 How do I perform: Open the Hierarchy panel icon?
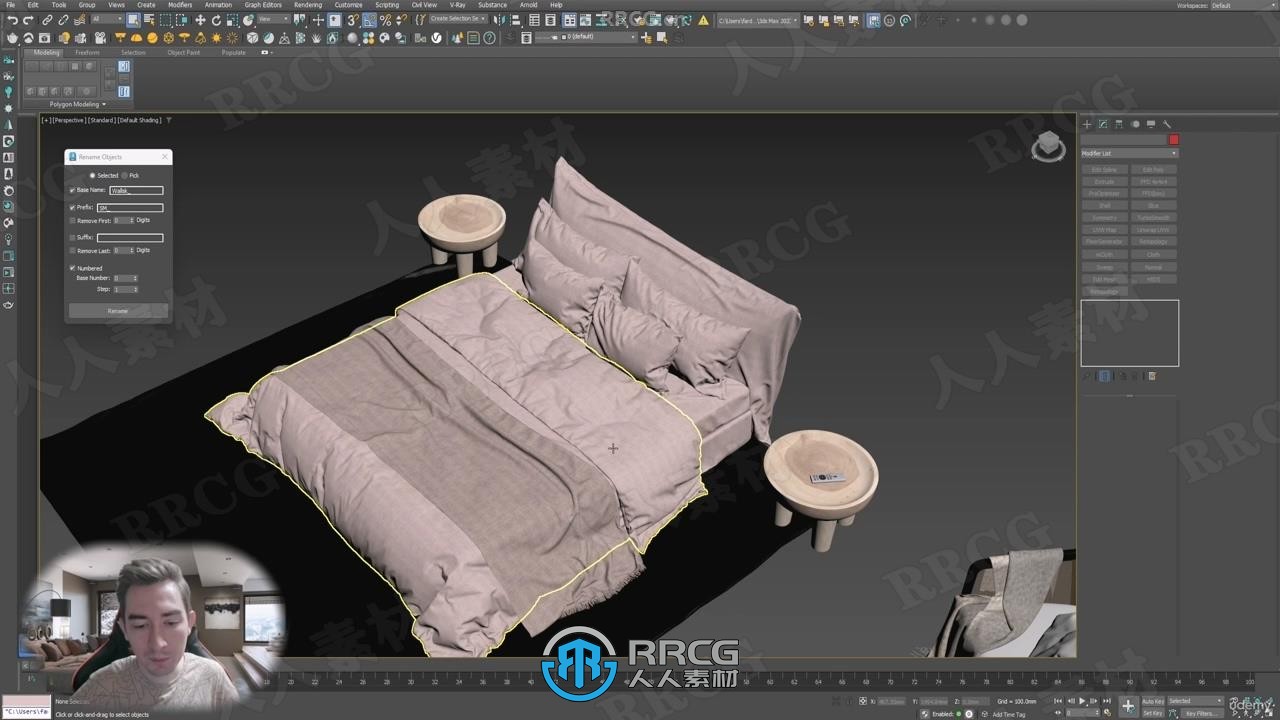click(x=1119, y=125)
